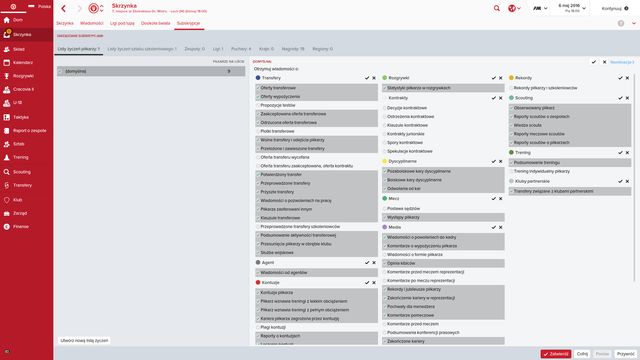This screenshot has width=640, height=360.
Task: Toggle Obserwowany piłkarz checkbox
Action: (511, 108)
